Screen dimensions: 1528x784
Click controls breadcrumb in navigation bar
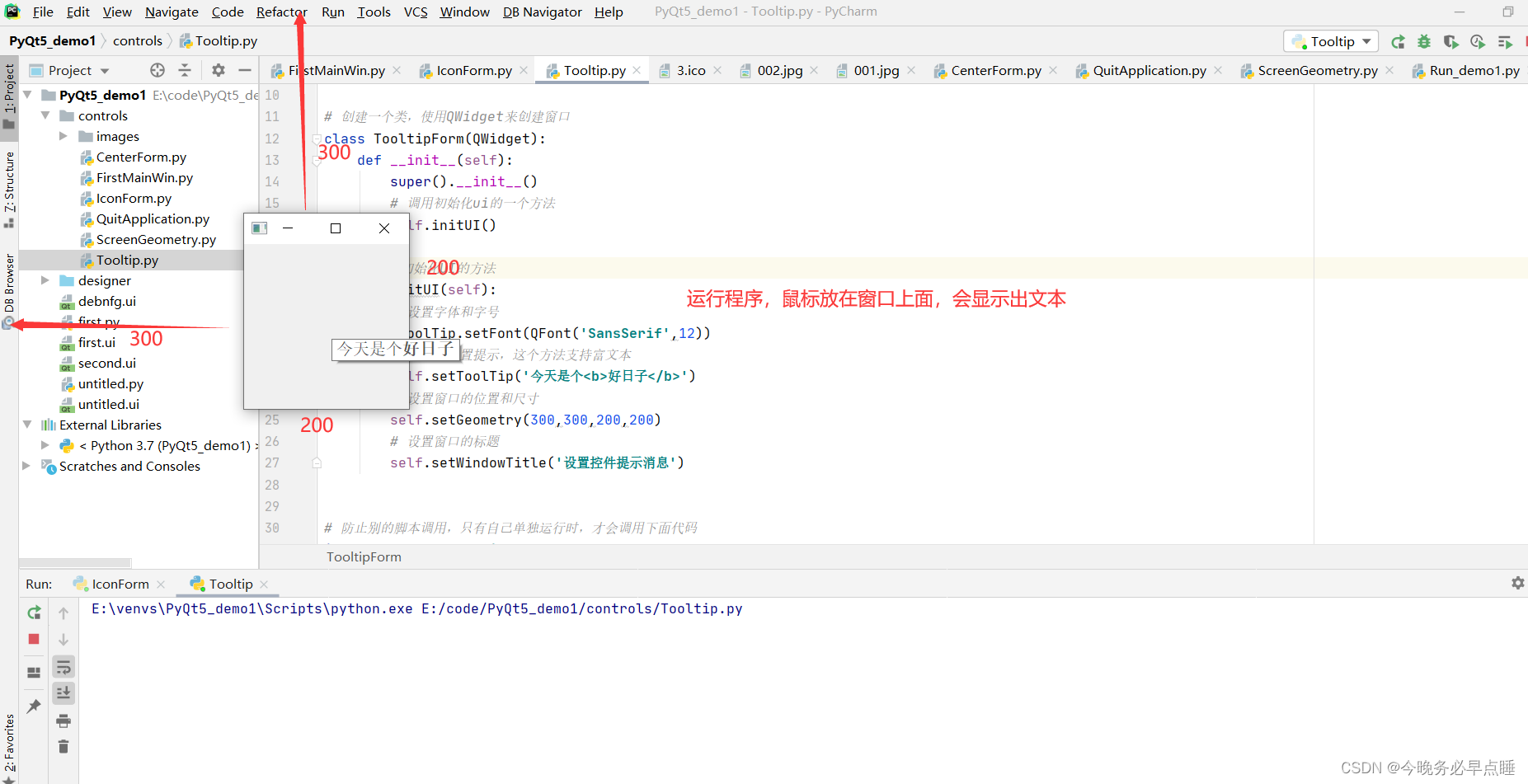(x=138, y=40)
